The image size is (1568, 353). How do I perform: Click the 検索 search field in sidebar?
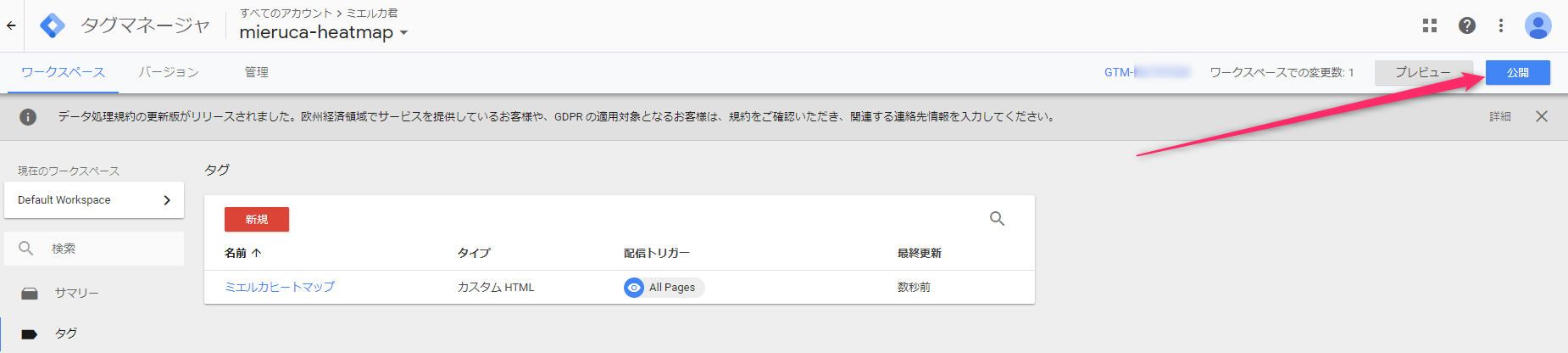[x=94, y=249]
